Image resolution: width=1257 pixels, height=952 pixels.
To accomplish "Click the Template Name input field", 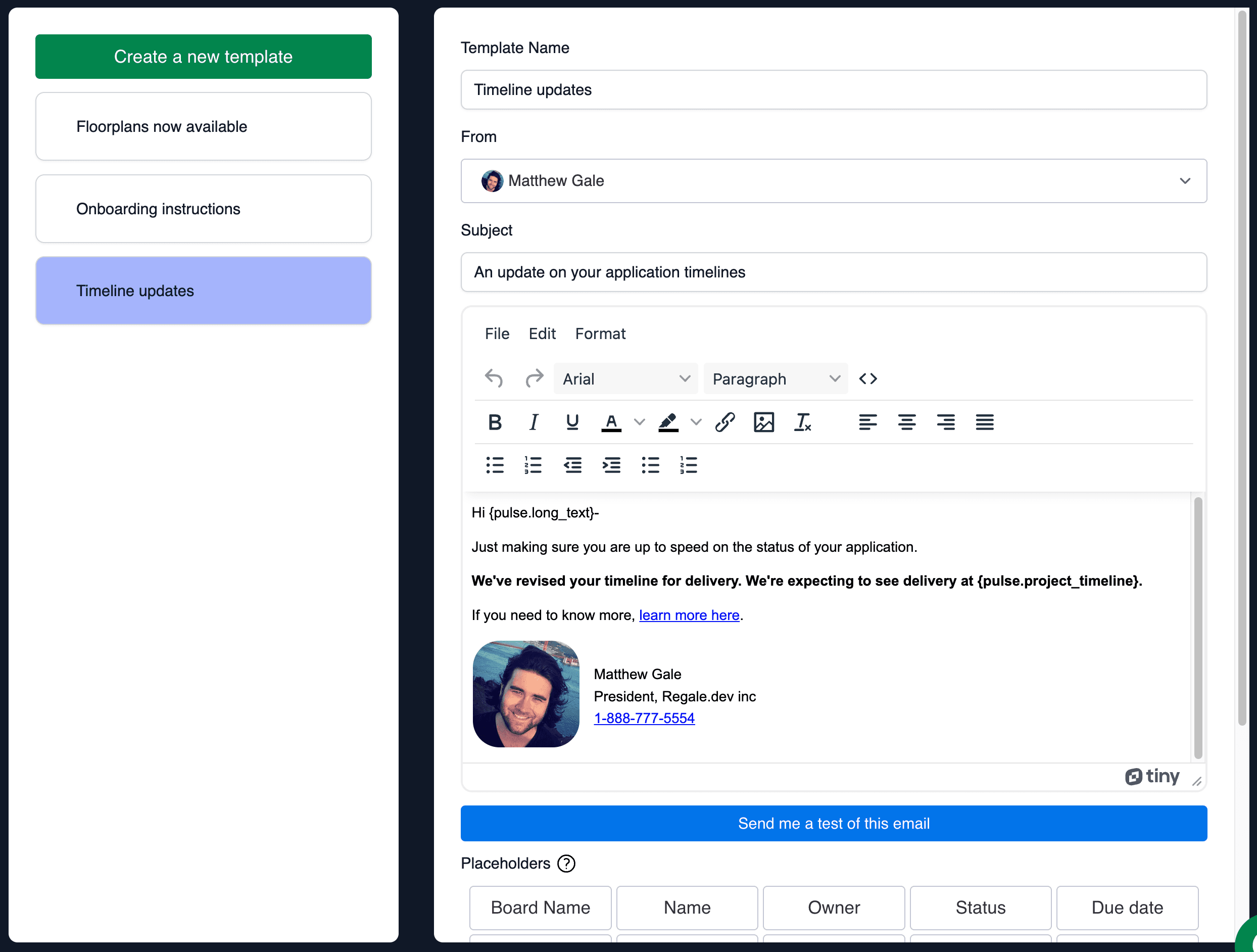I will pos(834,89).
